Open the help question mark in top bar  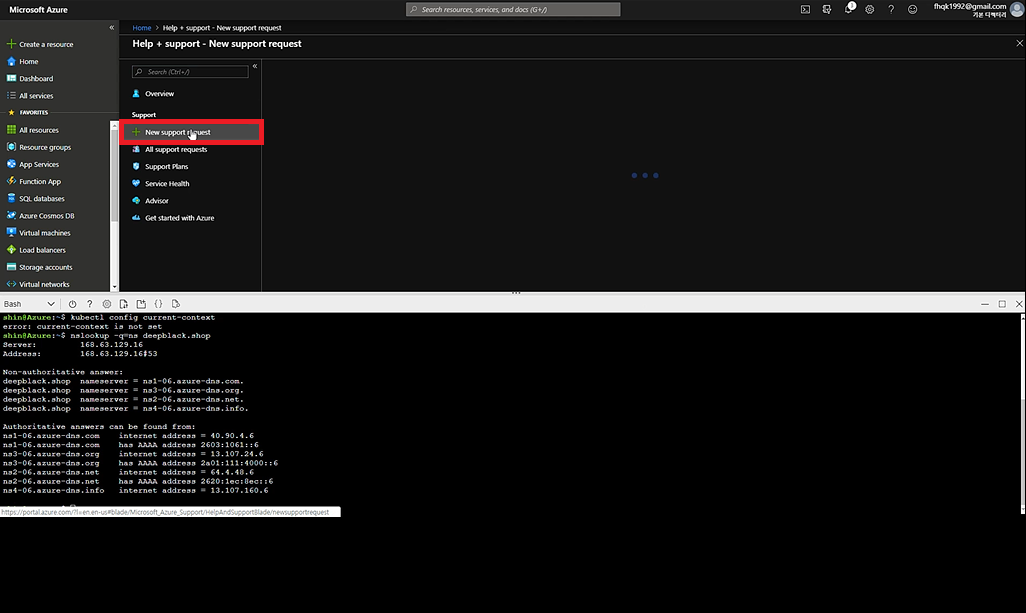891,9
